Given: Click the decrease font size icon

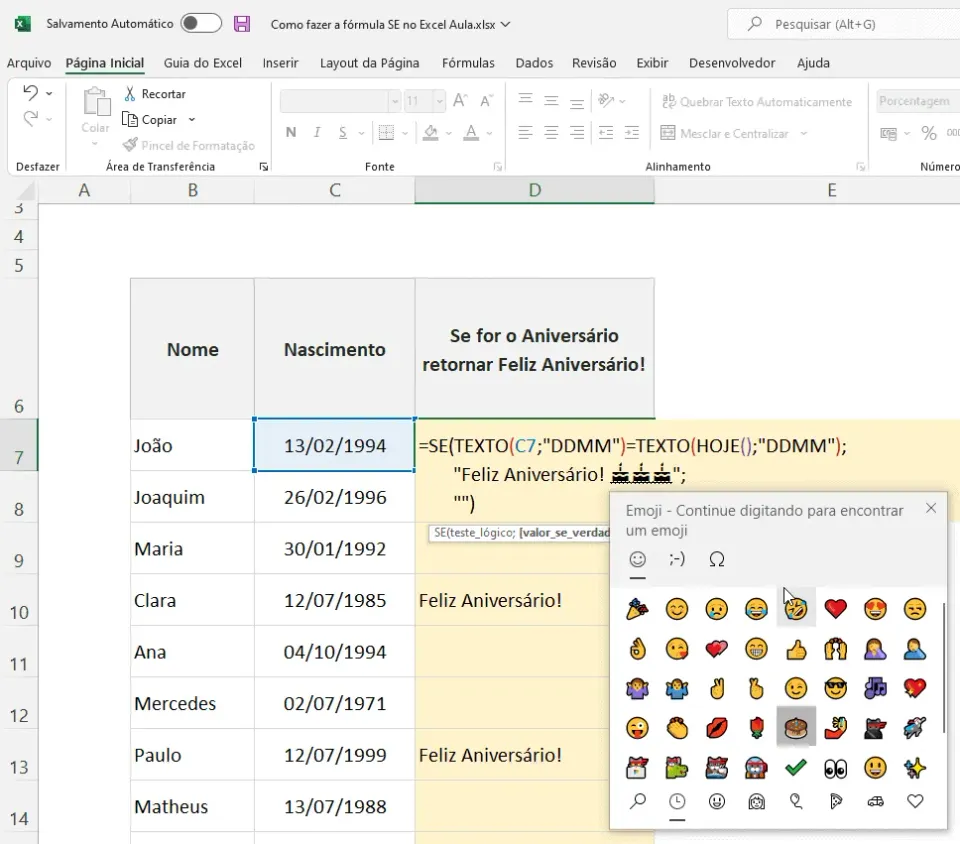Looking at the screenshot, I should point(486,100).
